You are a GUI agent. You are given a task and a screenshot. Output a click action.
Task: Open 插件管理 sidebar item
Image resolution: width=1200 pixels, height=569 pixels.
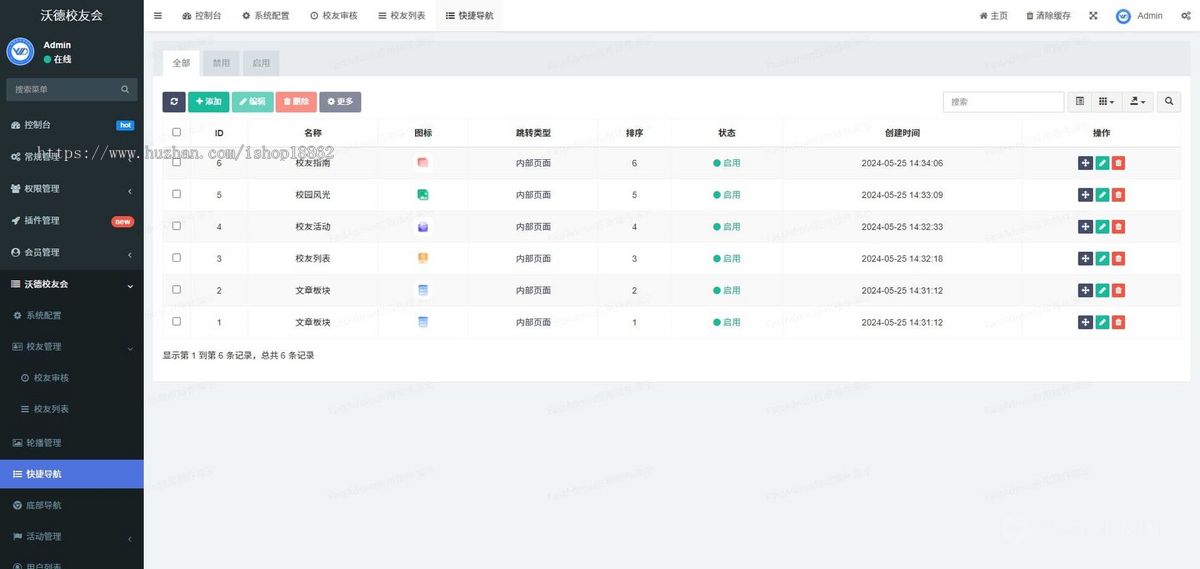[72, 221]
